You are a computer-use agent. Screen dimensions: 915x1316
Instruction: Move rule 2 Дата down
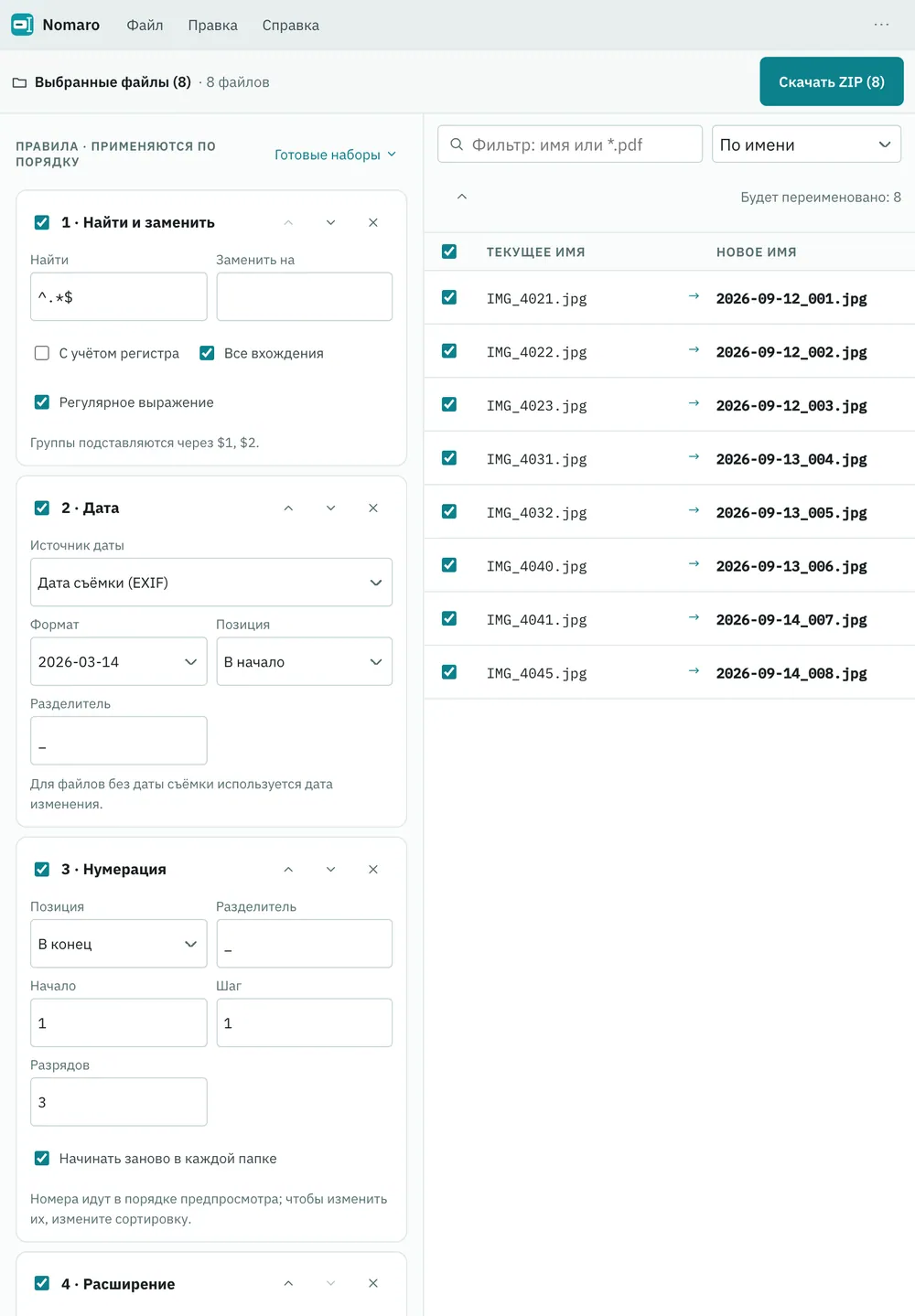pos(330,508)
